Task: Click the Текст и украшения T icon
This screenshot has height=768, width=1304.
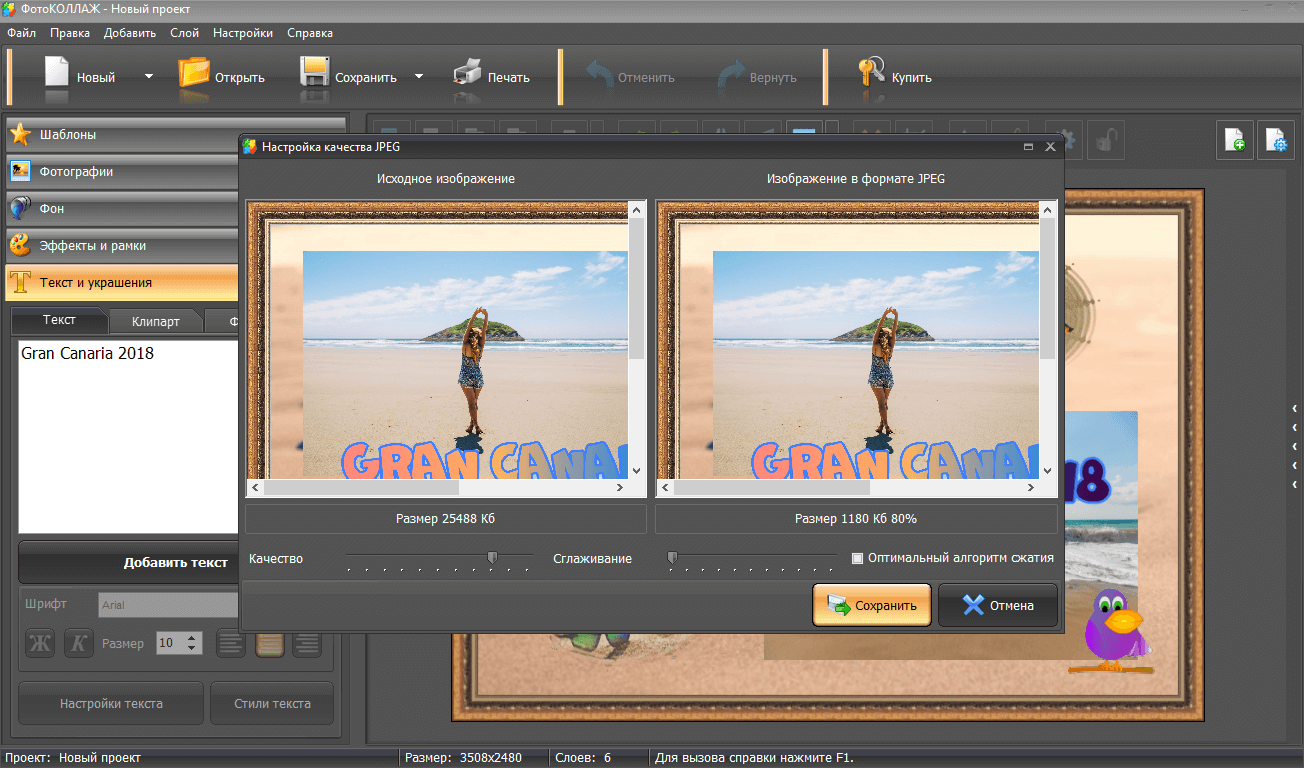Action: click(20, 283)
